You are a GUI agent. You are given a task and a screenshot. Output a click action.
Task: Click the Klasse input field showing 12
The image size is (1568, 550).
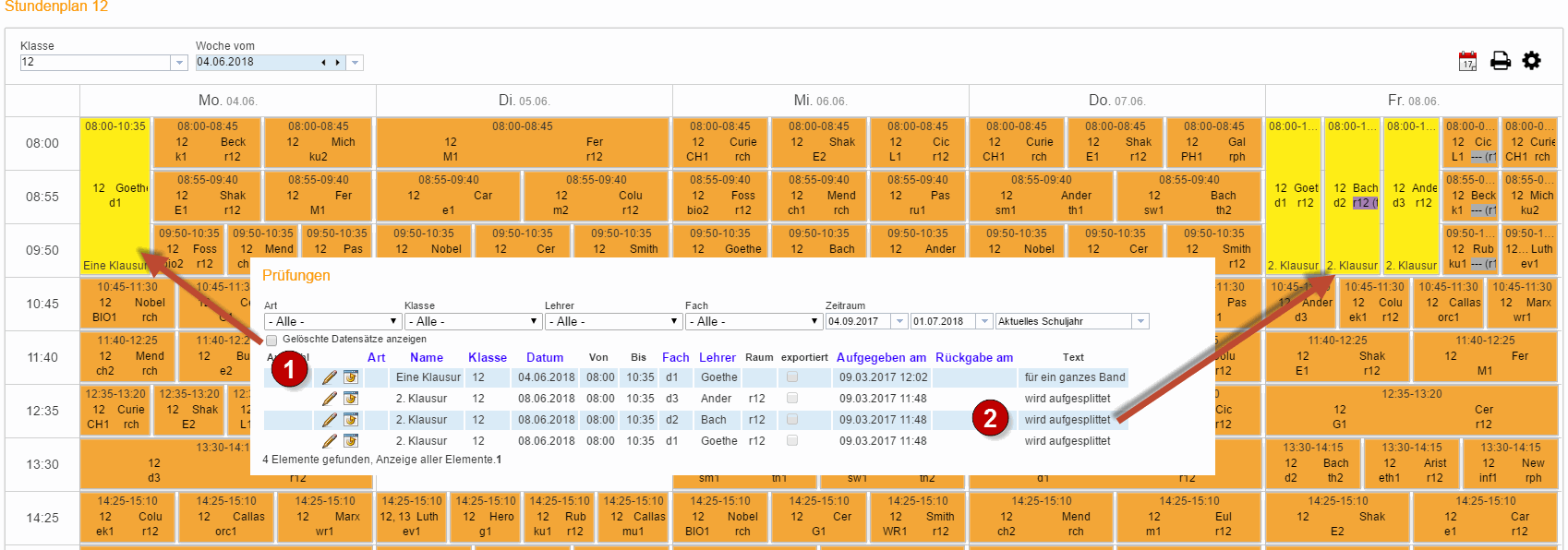[96, 63]
